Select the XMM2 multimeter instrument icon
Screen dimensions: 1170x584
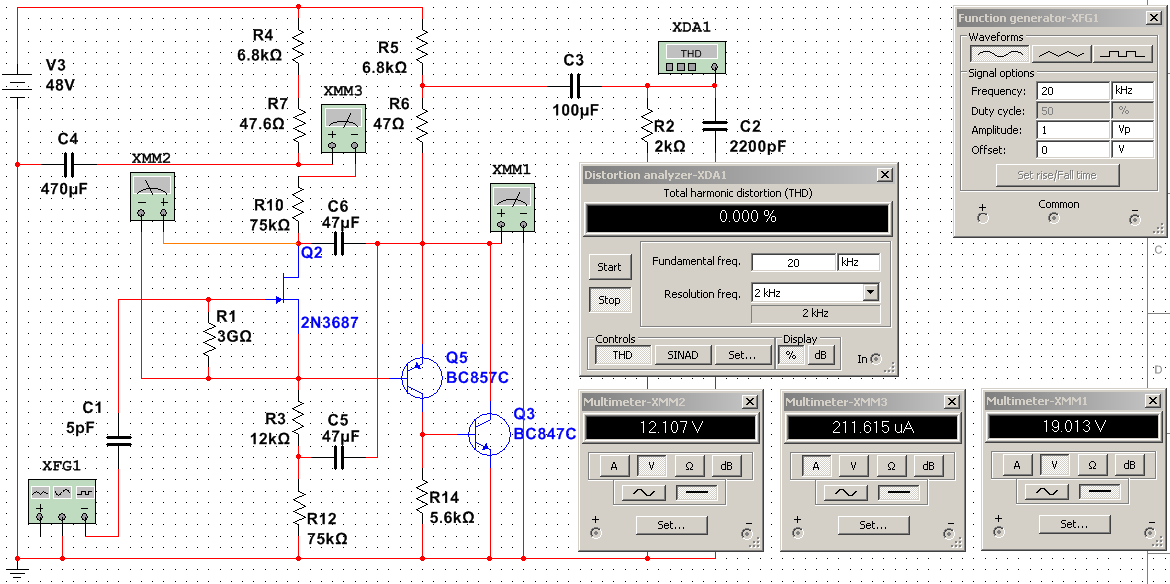pos(152,195)
